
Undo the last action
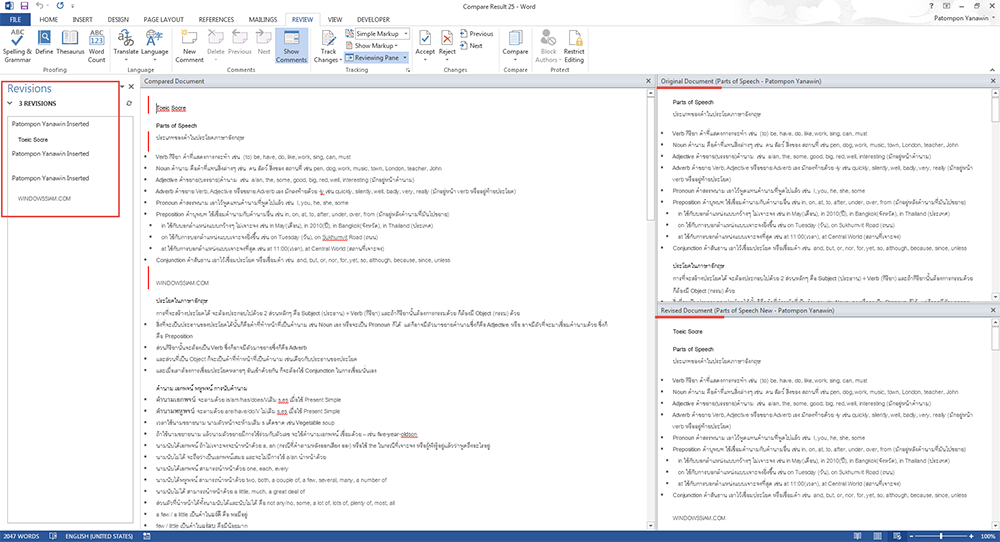click(x=39, y=6)
